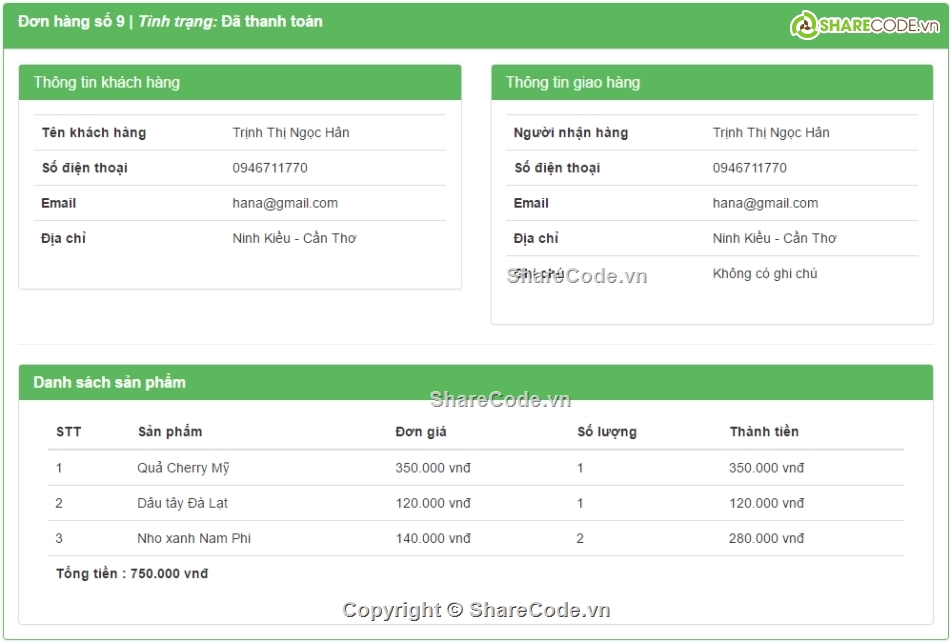Click the 'Số lượng' column header
950x642 pixels.
pos(607,432)
